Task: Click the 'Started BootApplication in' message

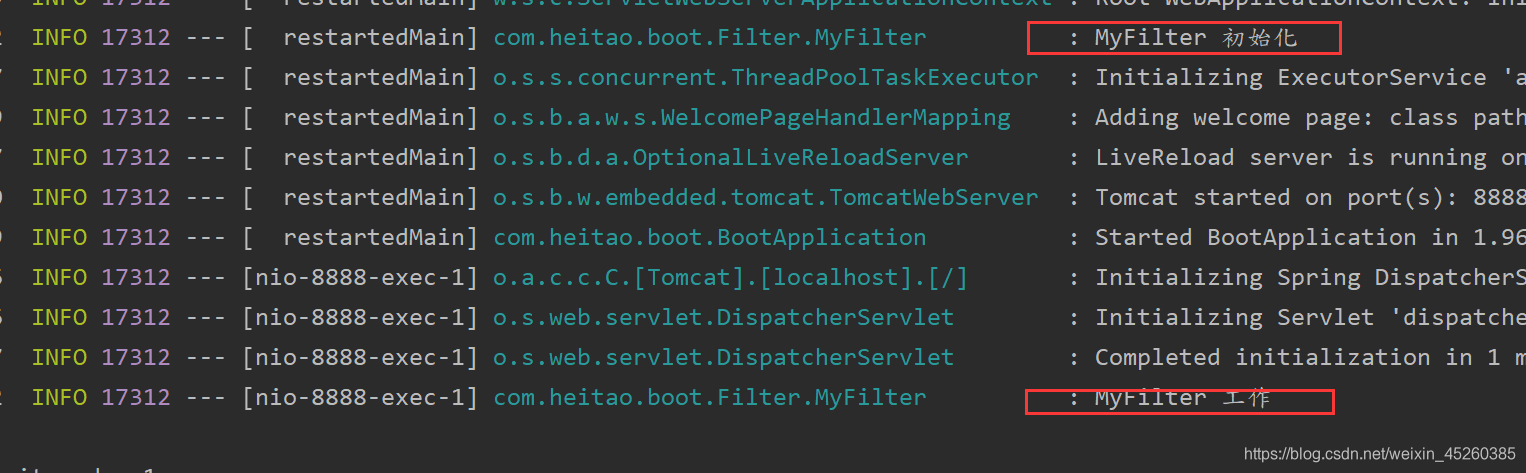Action: [x=1310, y=238]
